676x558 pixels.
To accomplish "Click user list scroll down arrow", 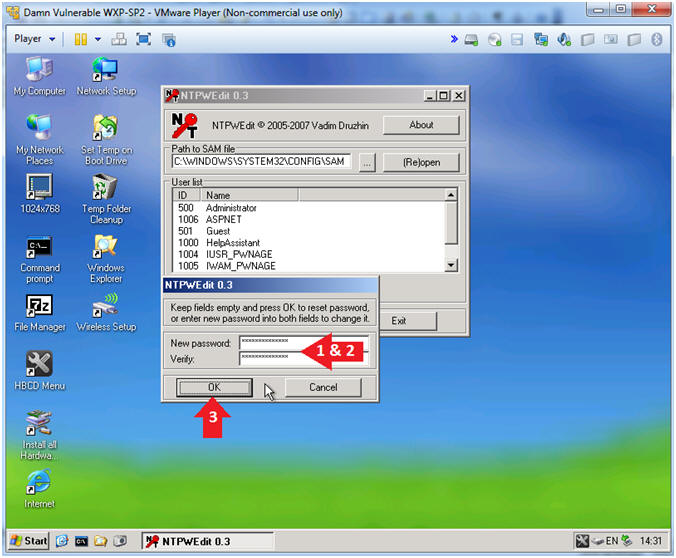I will coord(451,265).
